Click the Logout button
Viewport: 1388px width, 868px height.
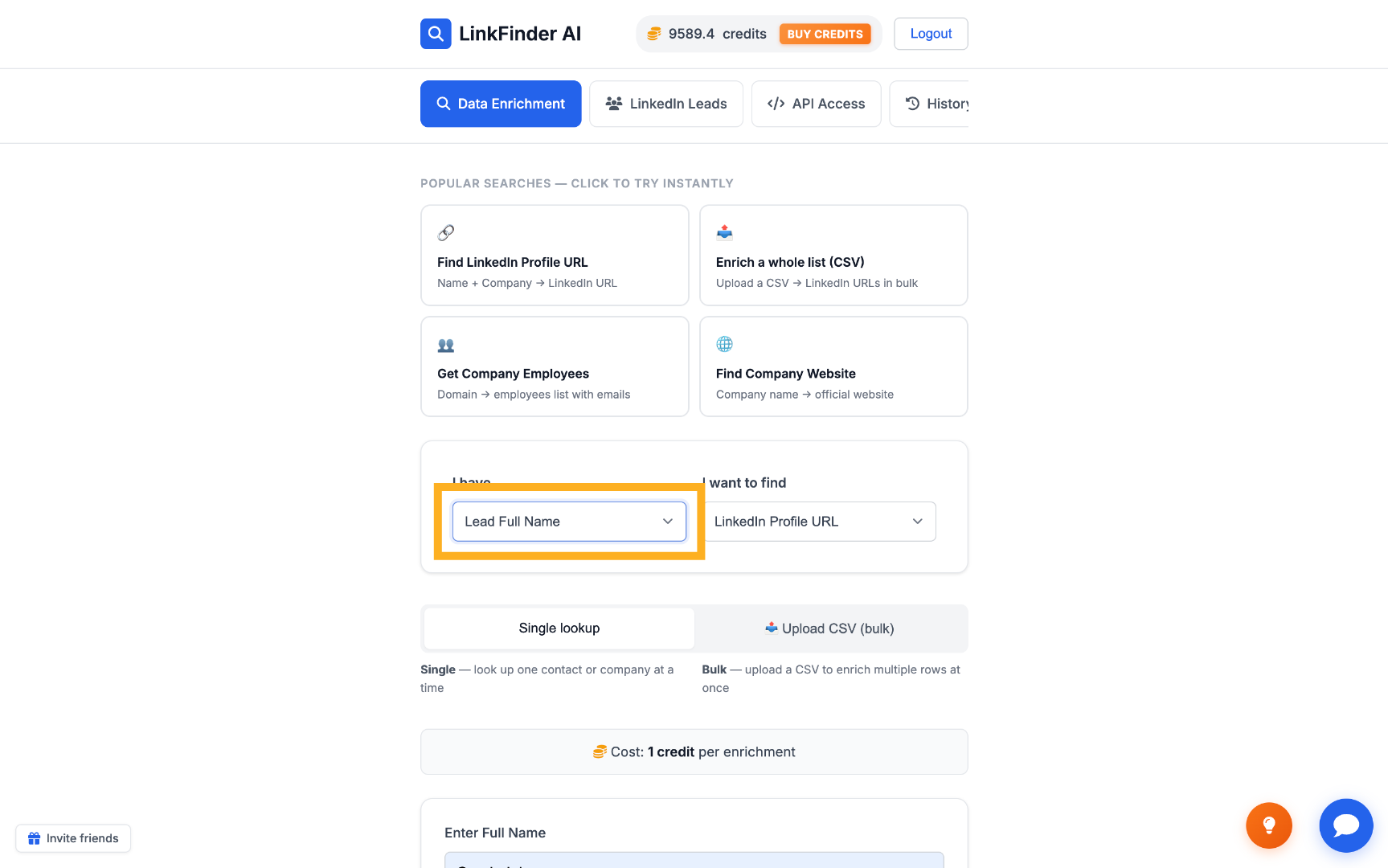click(x=931, y=34)
